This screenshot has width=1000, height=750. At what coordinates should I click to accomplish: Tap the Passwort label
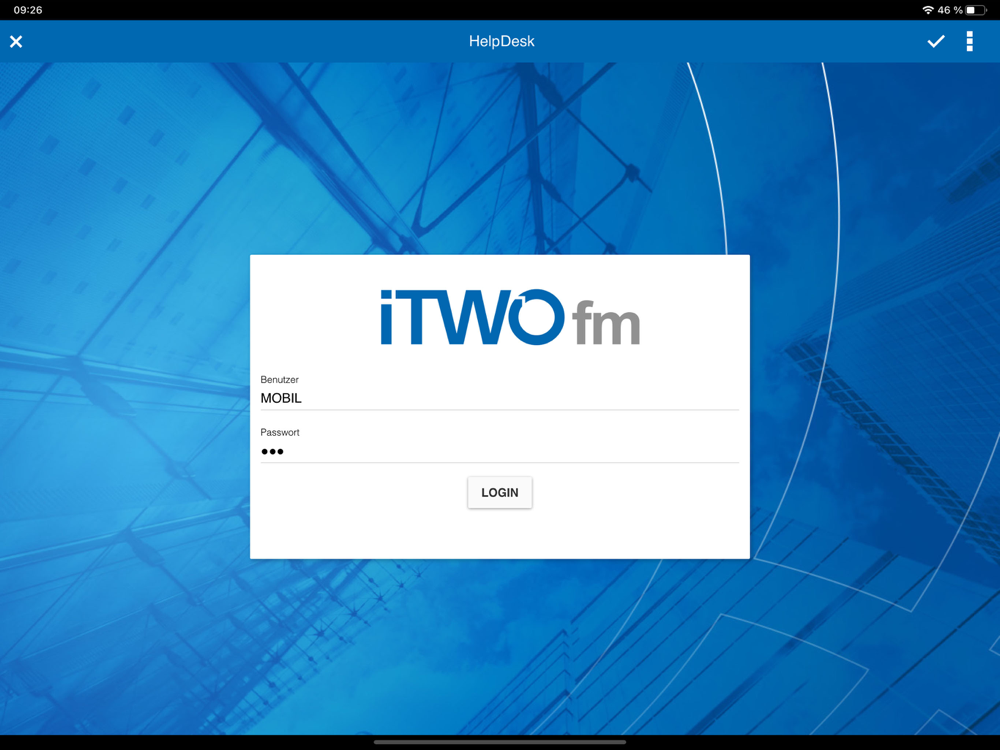(x=279, y=432)
